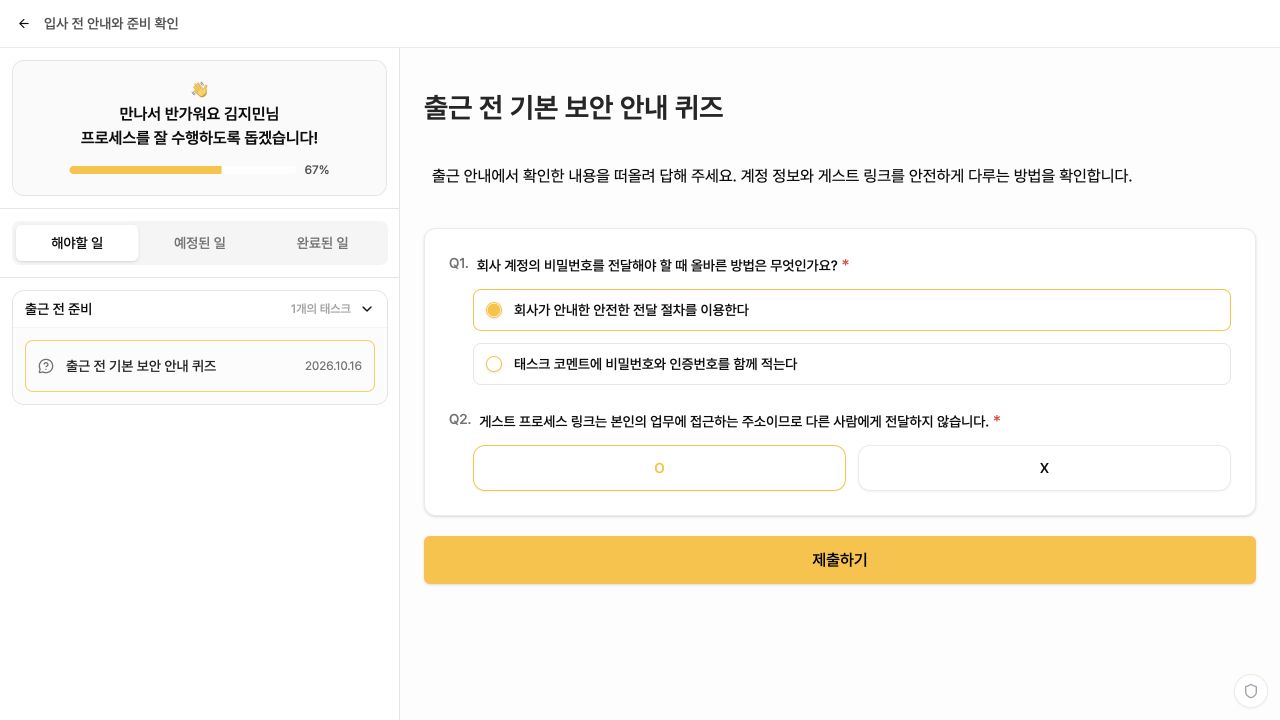Click the 1개의 태스크 count label
1280x720 pixels.
pos(321,309)
